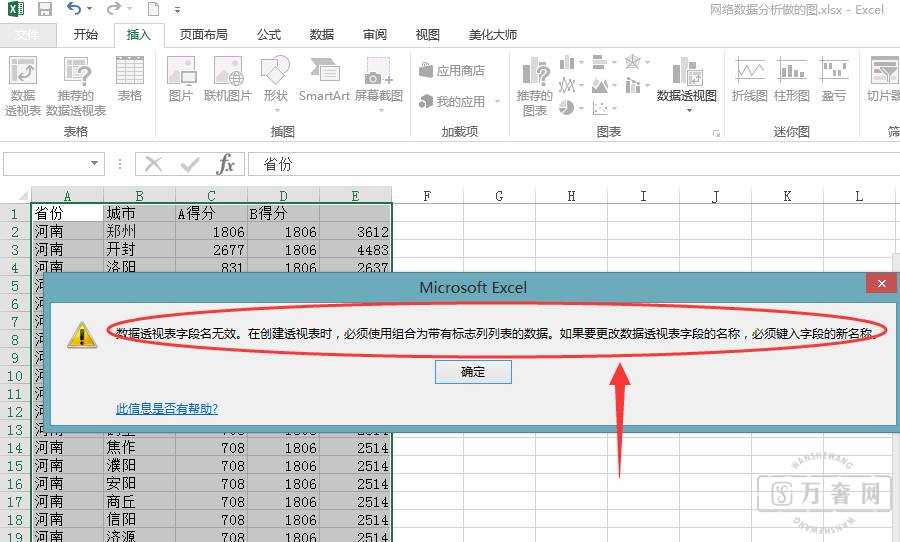Click cell containing 4483
Image resolution: width=900 pixels, height=542 pixels.
coord(355,250)
